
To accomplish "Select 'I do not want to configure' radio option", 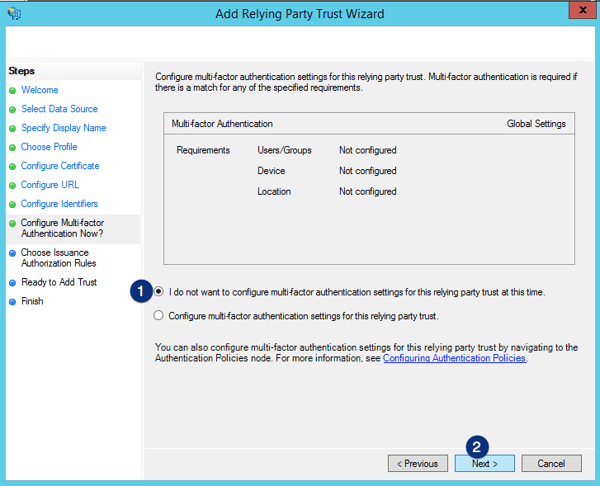I will [x=158, y=292].
